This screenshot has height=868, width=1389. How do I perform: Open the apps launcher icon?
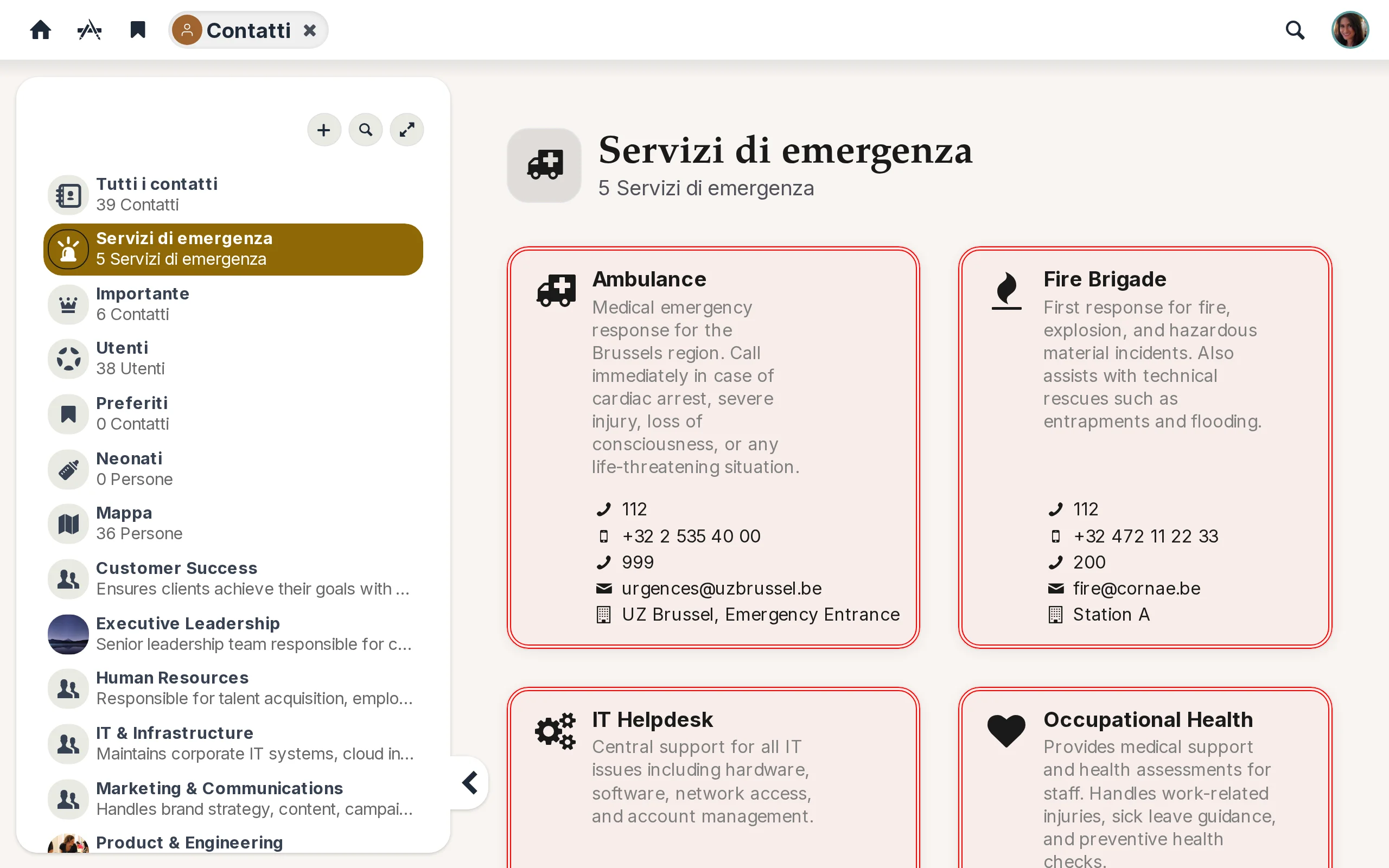[x=90, y=30]
